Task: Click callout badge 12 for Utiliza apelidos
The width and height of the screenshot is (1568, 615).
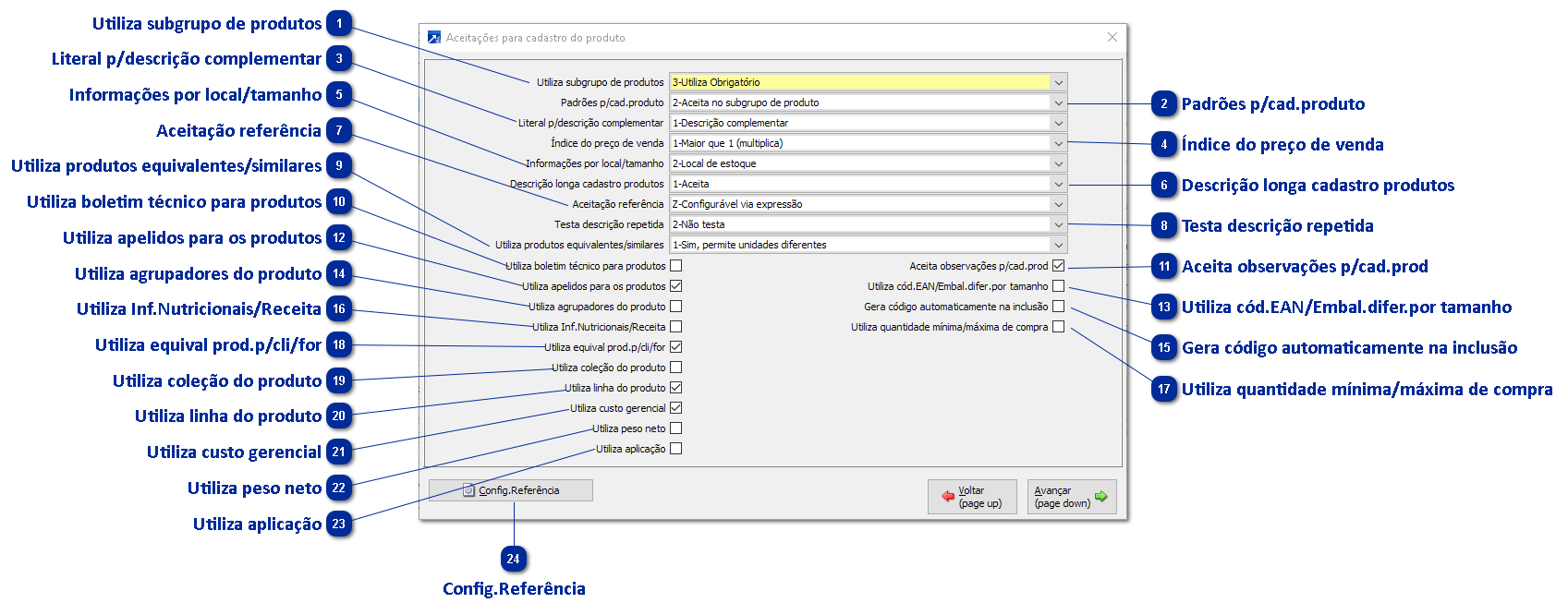Action: 339,237
